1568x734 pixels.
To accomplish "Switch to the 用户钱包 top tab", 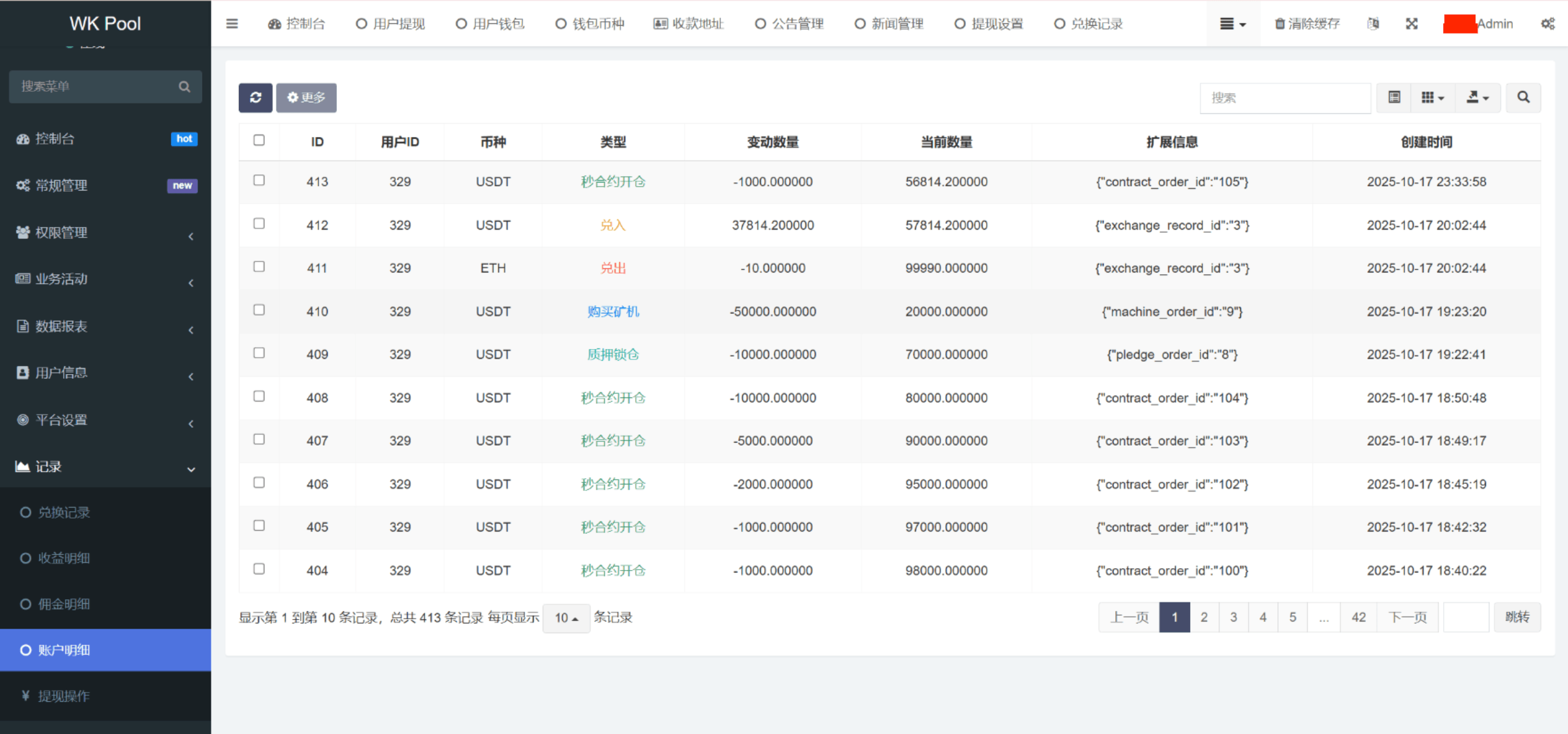I will 490,24.
